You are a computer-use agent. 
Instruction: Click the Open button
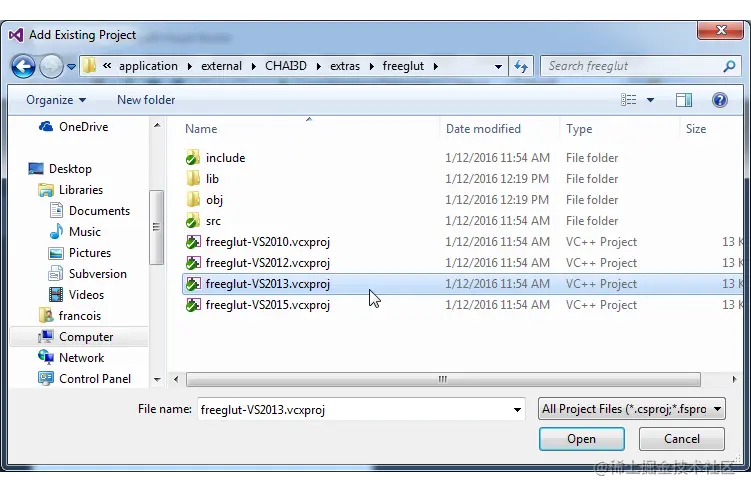pyautogui.click(x=581, y=439)
